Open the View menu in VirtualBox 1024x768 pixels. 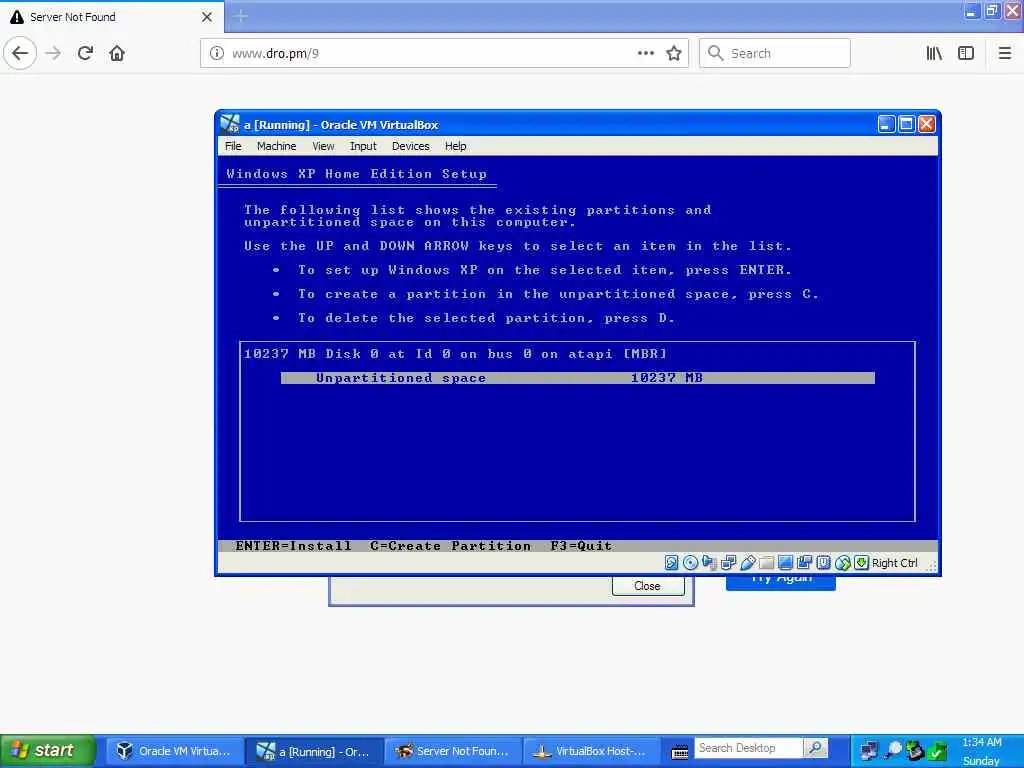click(x=323, y=146)
